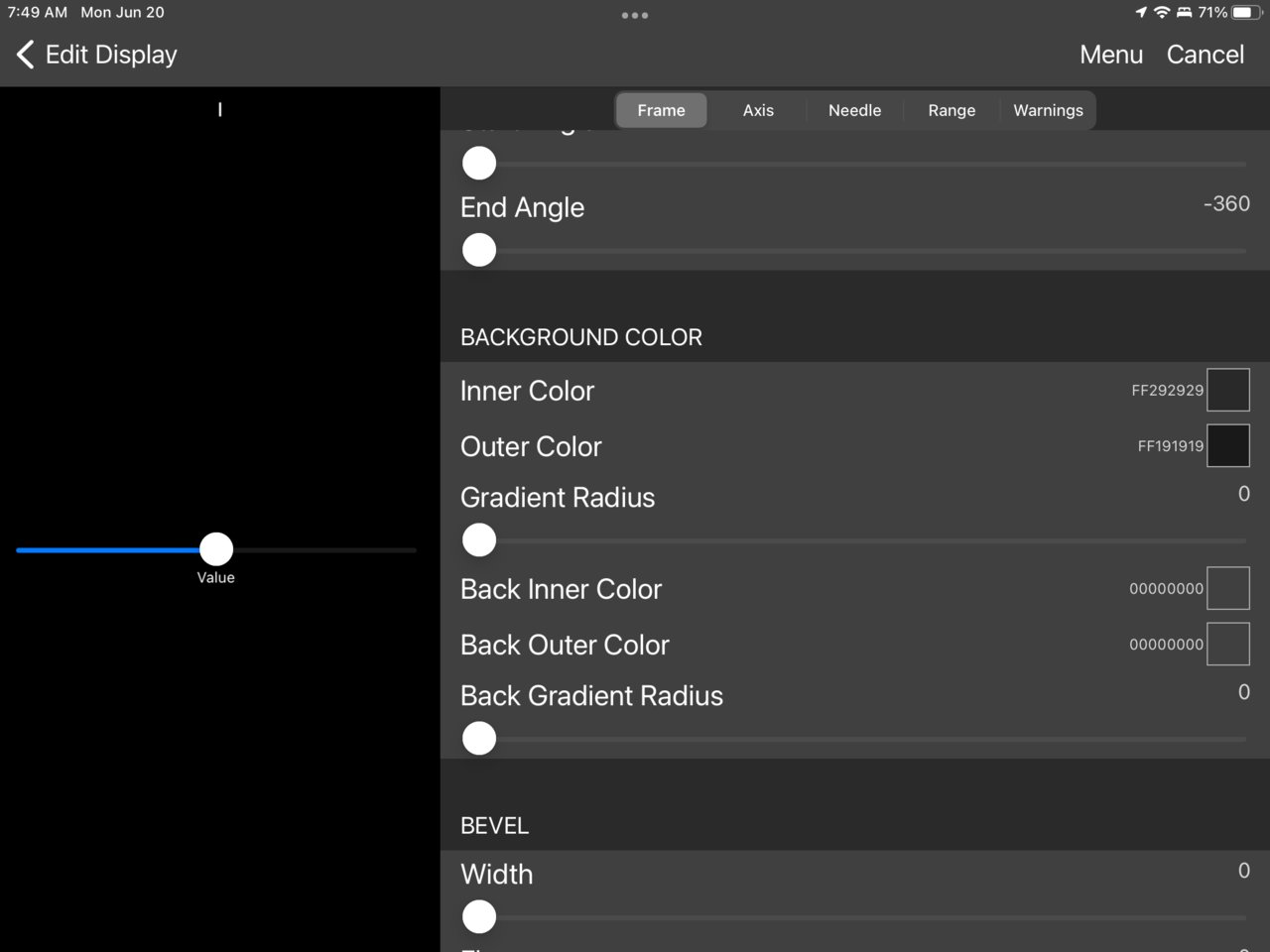This screenshot has height=952, width=1270.
Task: Cancel editing the display
Action: click(x=1205, y=55)
